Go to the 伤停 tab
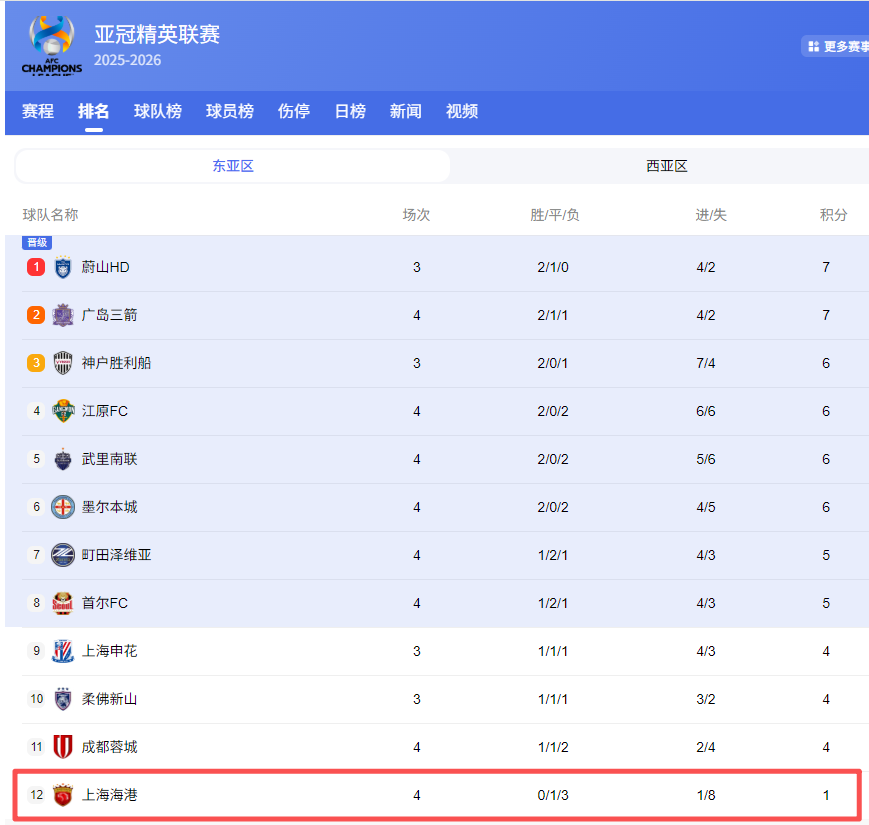This screenshot has width=869, height=825. (294, 111)
